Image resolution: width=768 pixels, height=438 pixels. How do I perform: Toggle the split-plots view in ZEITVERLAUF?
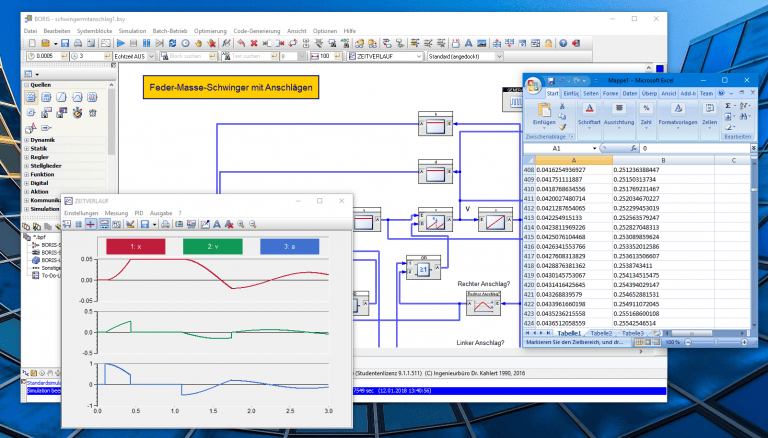tap(104, 224)
